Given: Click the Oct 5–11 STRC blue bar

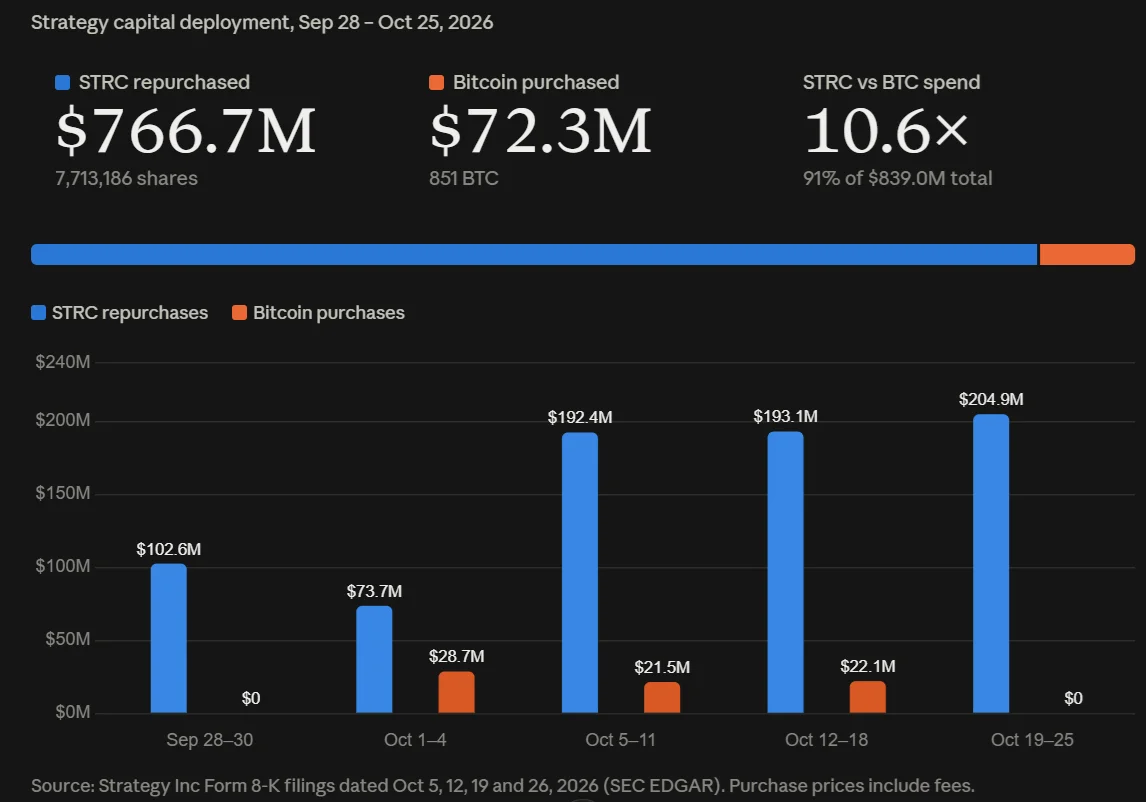Looking at the screenshot, I should pyautogui.click(x=580, y=572).
